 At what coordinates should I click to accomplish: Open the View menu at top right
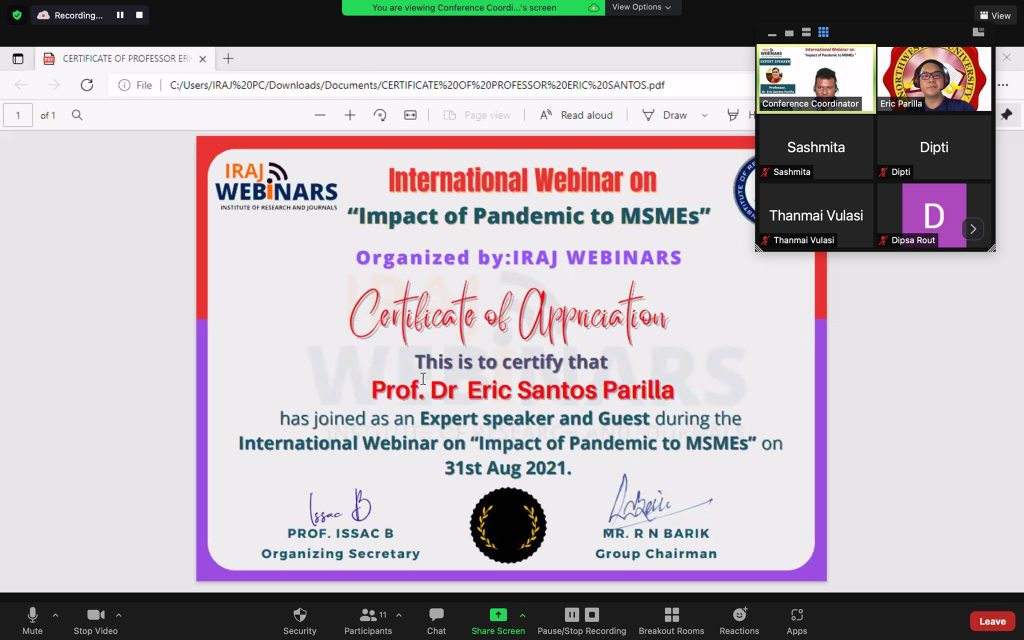[x=995, y=15]
